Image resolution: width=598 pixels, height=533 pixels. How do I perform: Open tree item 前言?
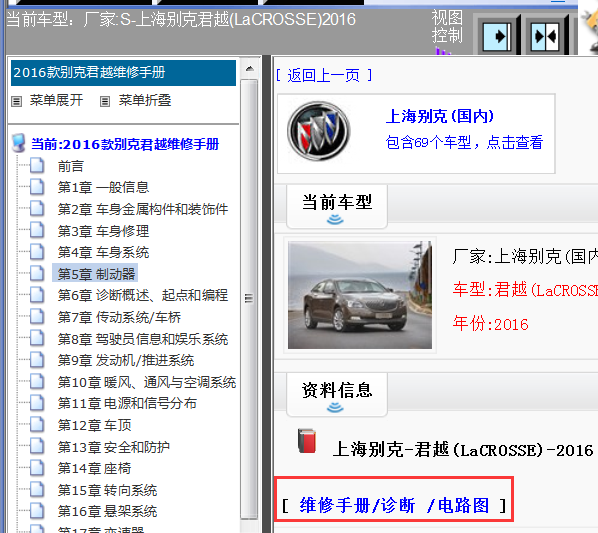[71, 166]
